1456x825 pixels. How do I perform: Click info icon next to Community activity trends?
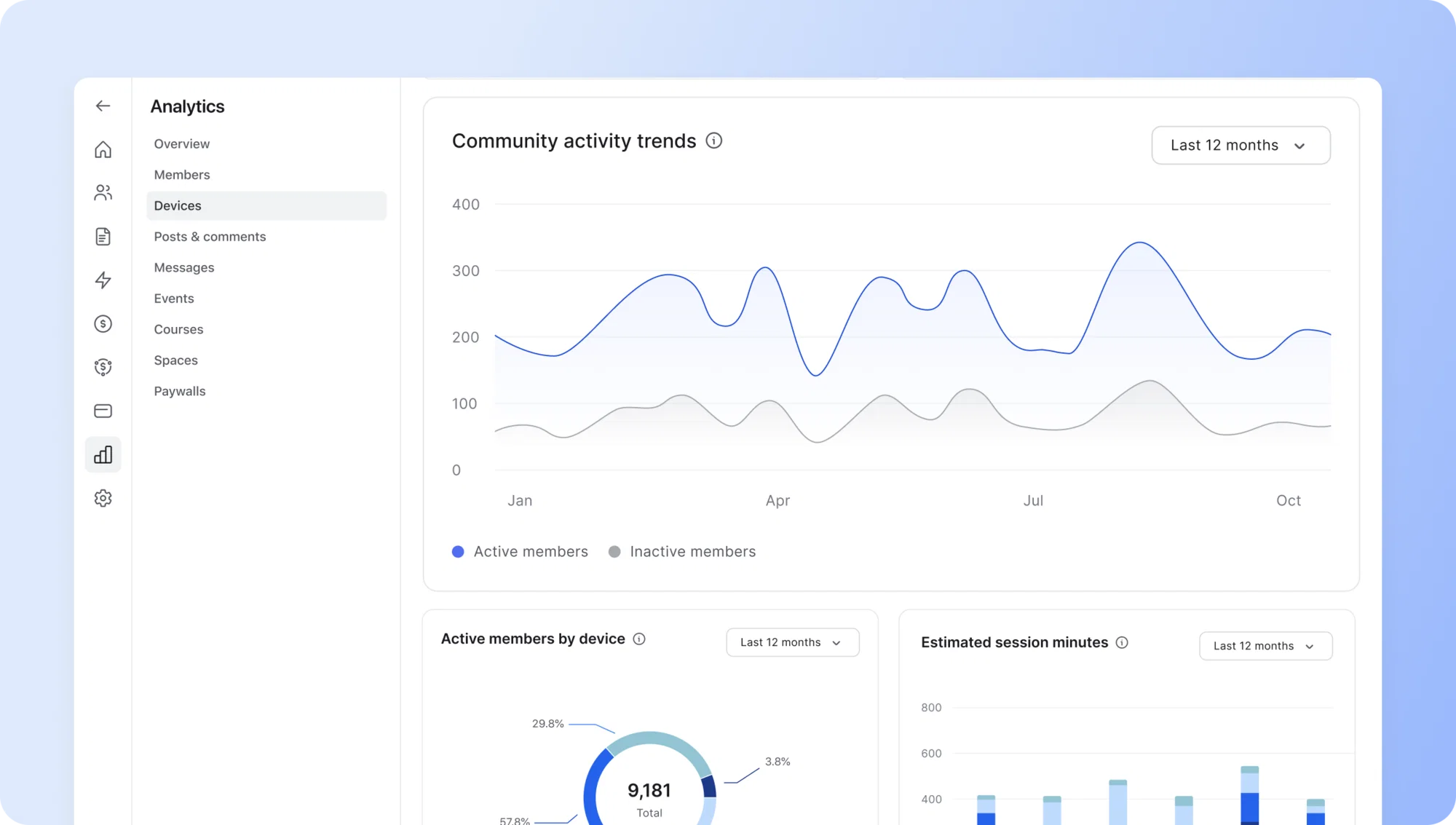[x=714, y=141]
